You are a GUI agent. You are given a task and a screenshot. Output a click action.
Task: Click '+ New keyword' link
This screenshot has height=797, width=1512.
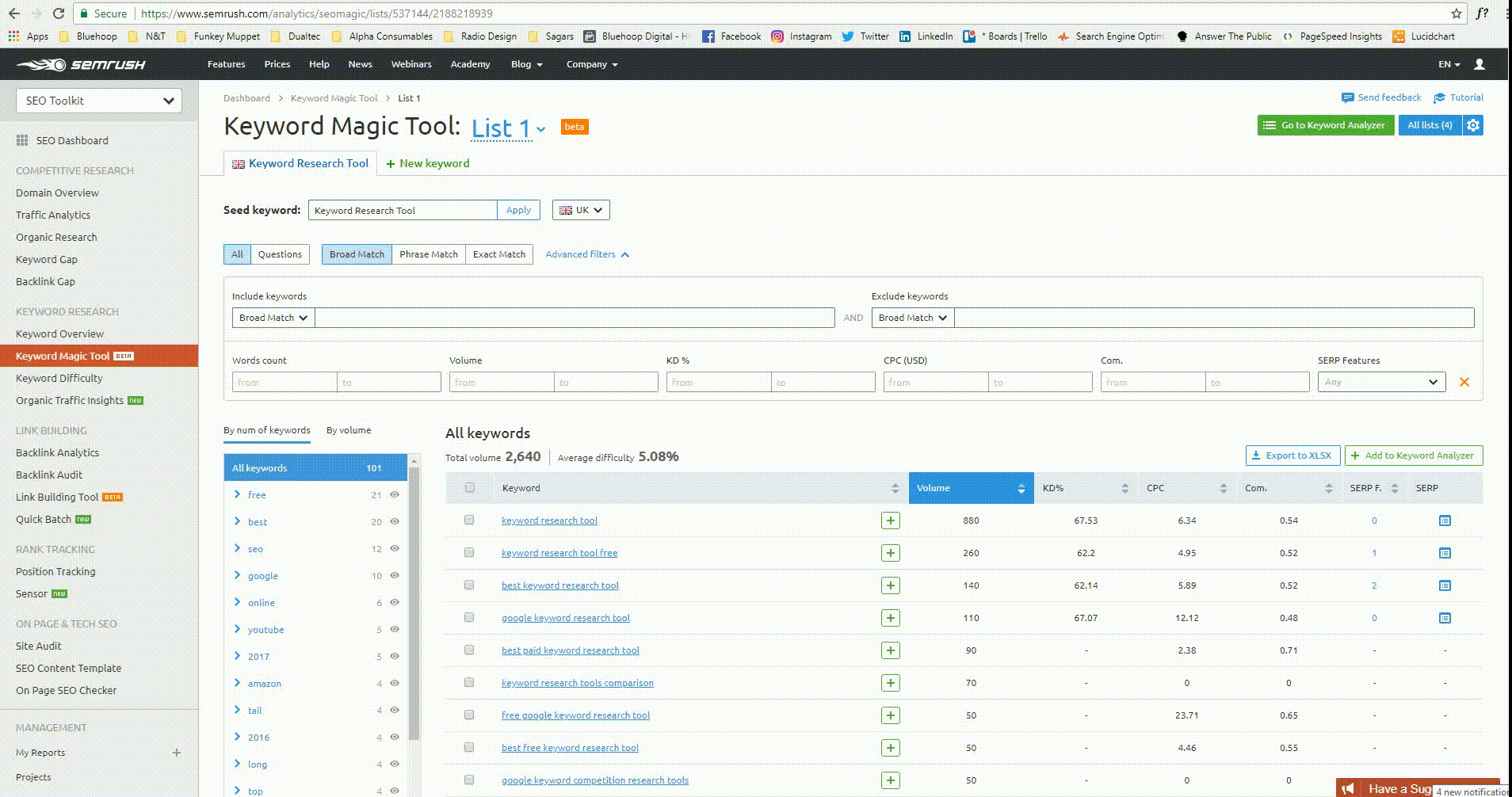(x=427, y=163)
